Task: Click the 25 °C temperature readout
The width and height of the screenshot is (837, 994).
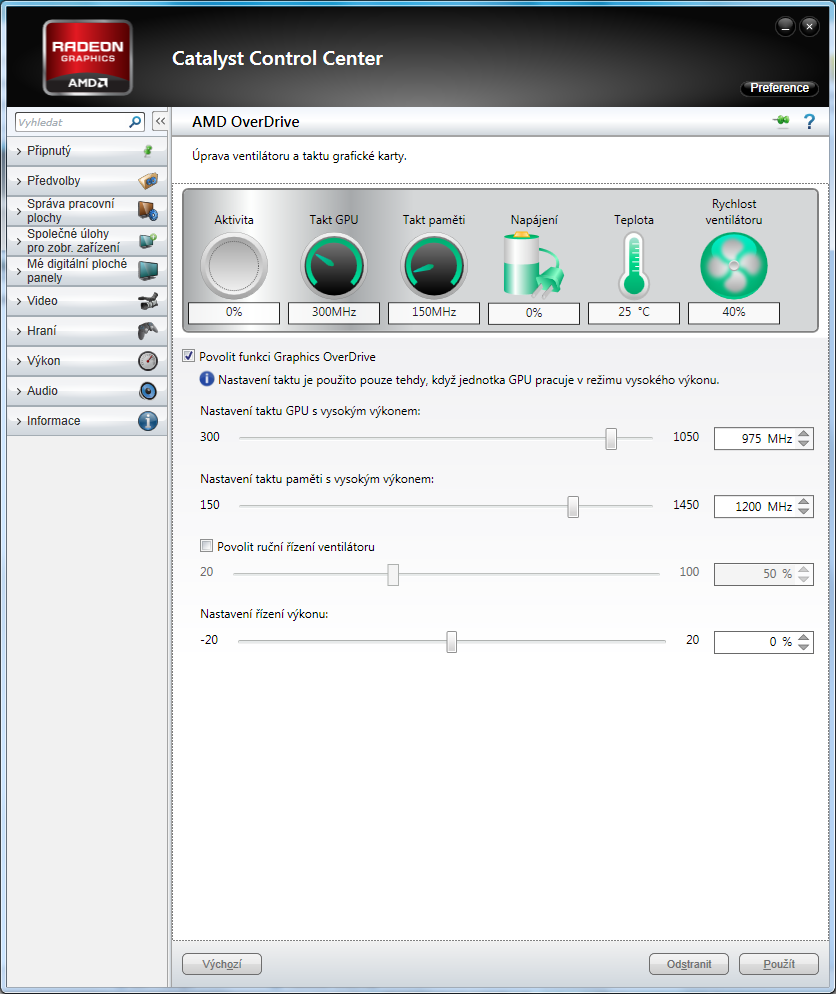Action: (x=633, y=313)
